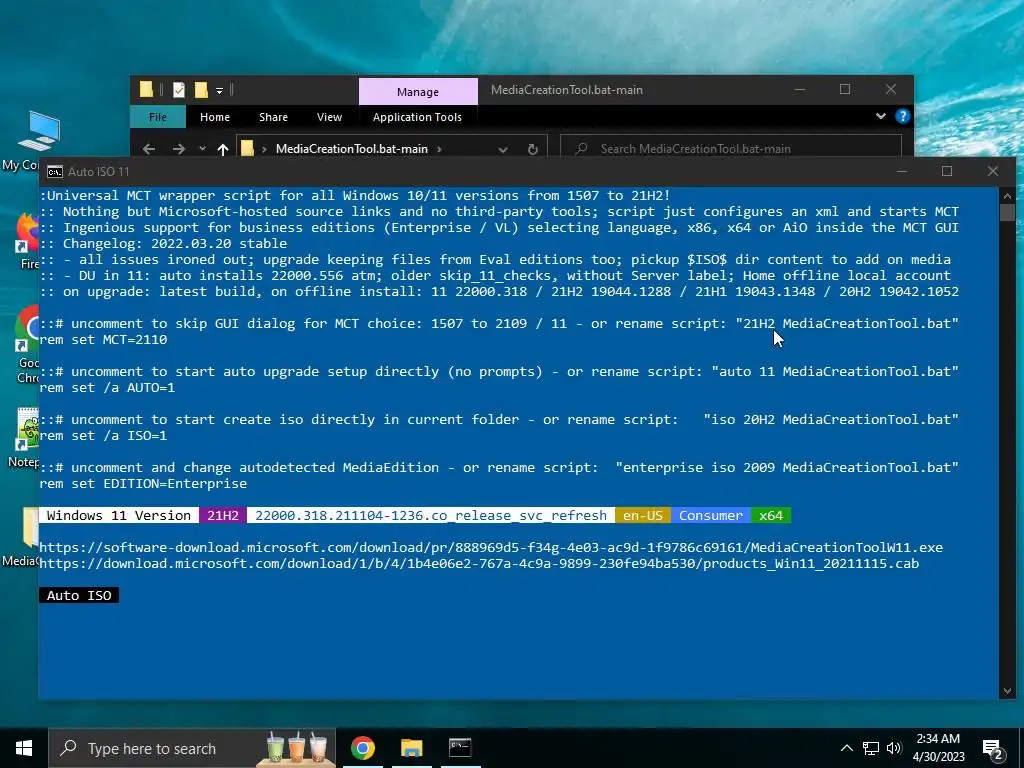Click the rem set /a AUTO=1 line
Image resolution: width=1024 pixels, height=768 pixels.
[107, 388]
